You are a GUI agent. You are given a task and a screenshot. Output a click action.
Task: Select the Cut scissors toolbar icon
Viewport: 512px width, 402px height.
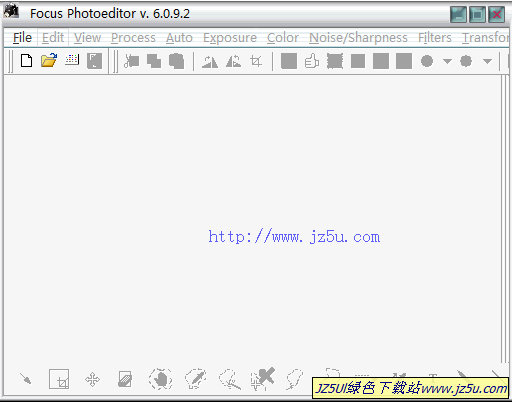click(132, 61)
